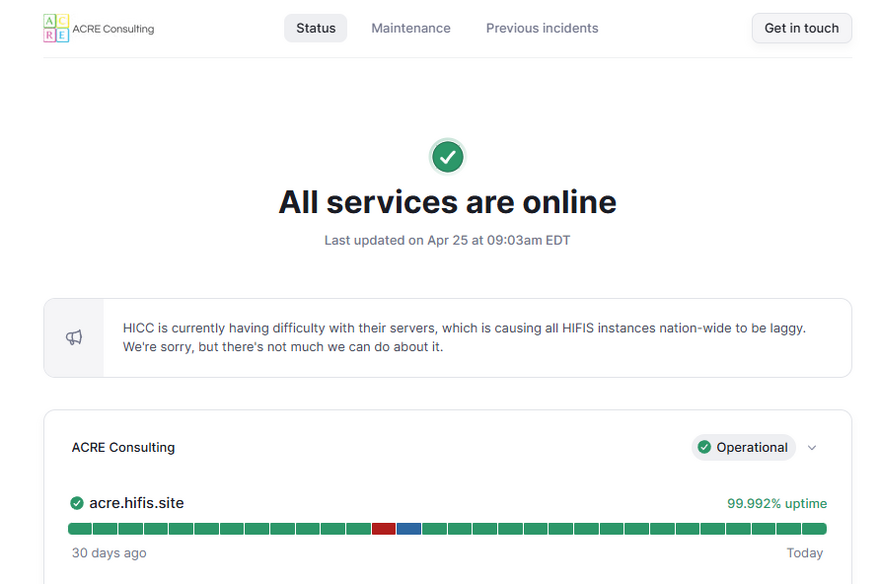The width and height of the screenshot is (880, 584).
Task: Click the green check beside acre.hifis.site
Action: (x=77, y=503)
